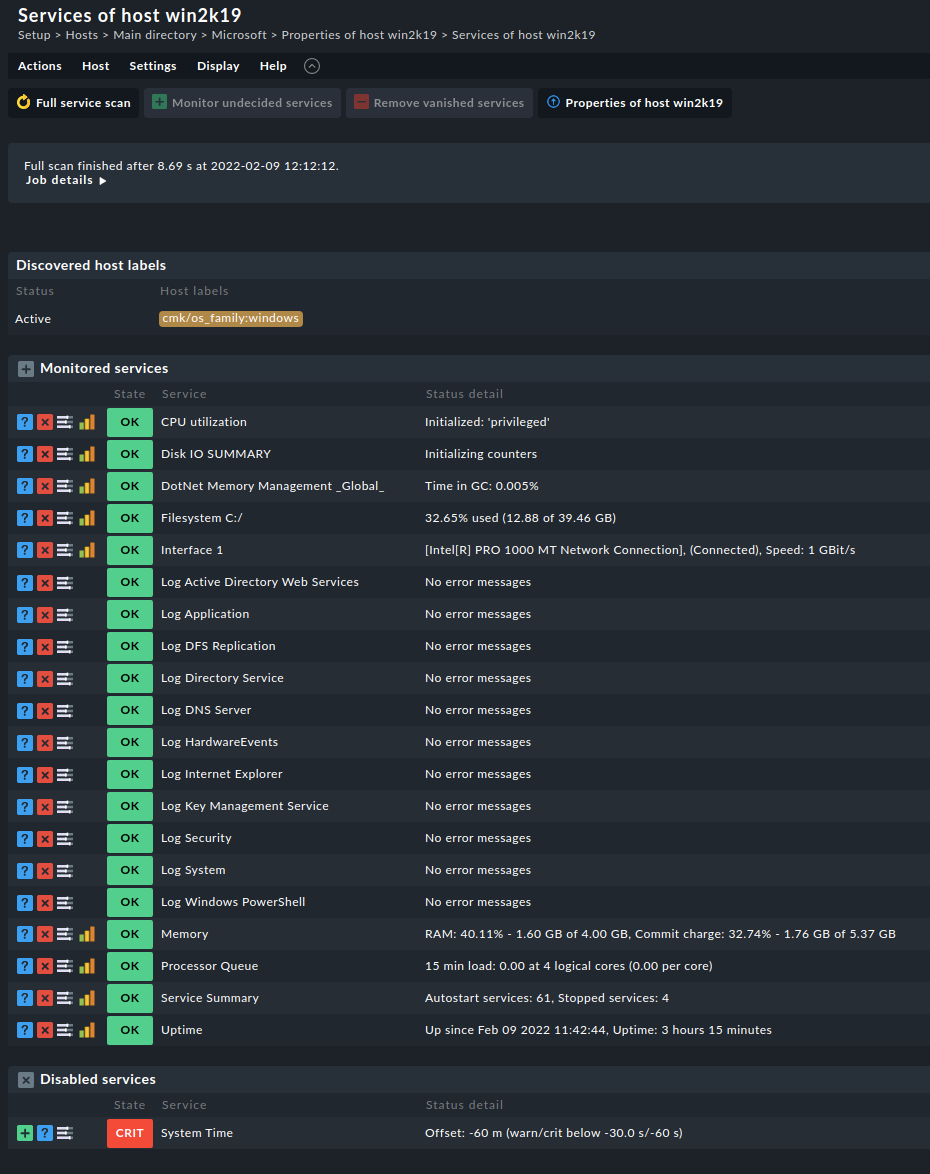
Task: Open the Actions menu
Action: coord(40,66)
